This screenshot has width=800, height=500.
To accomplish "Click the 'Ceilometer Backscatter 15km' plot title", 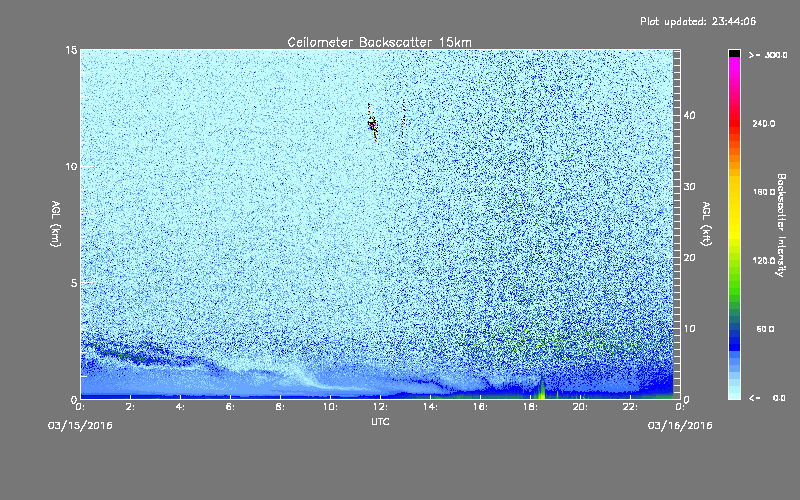I will click(x=379, y=42).
